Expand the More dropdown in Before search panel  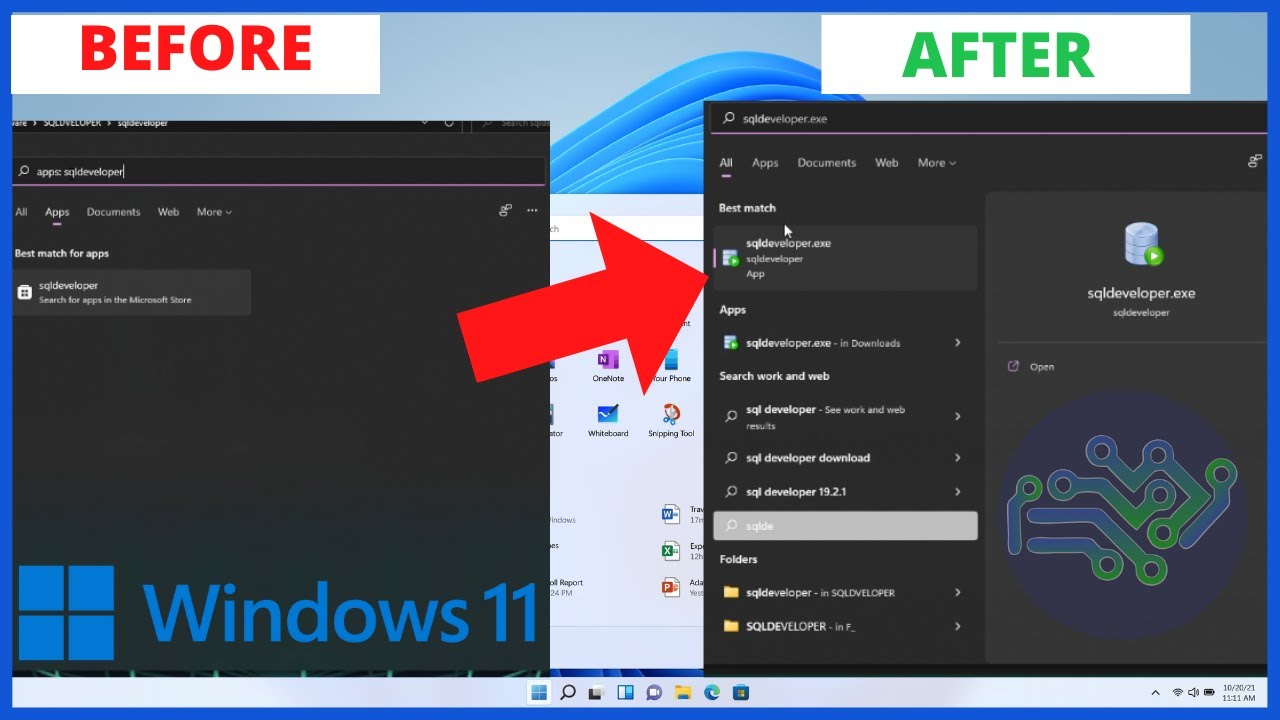pyautogui.click(x=214, y=212)
